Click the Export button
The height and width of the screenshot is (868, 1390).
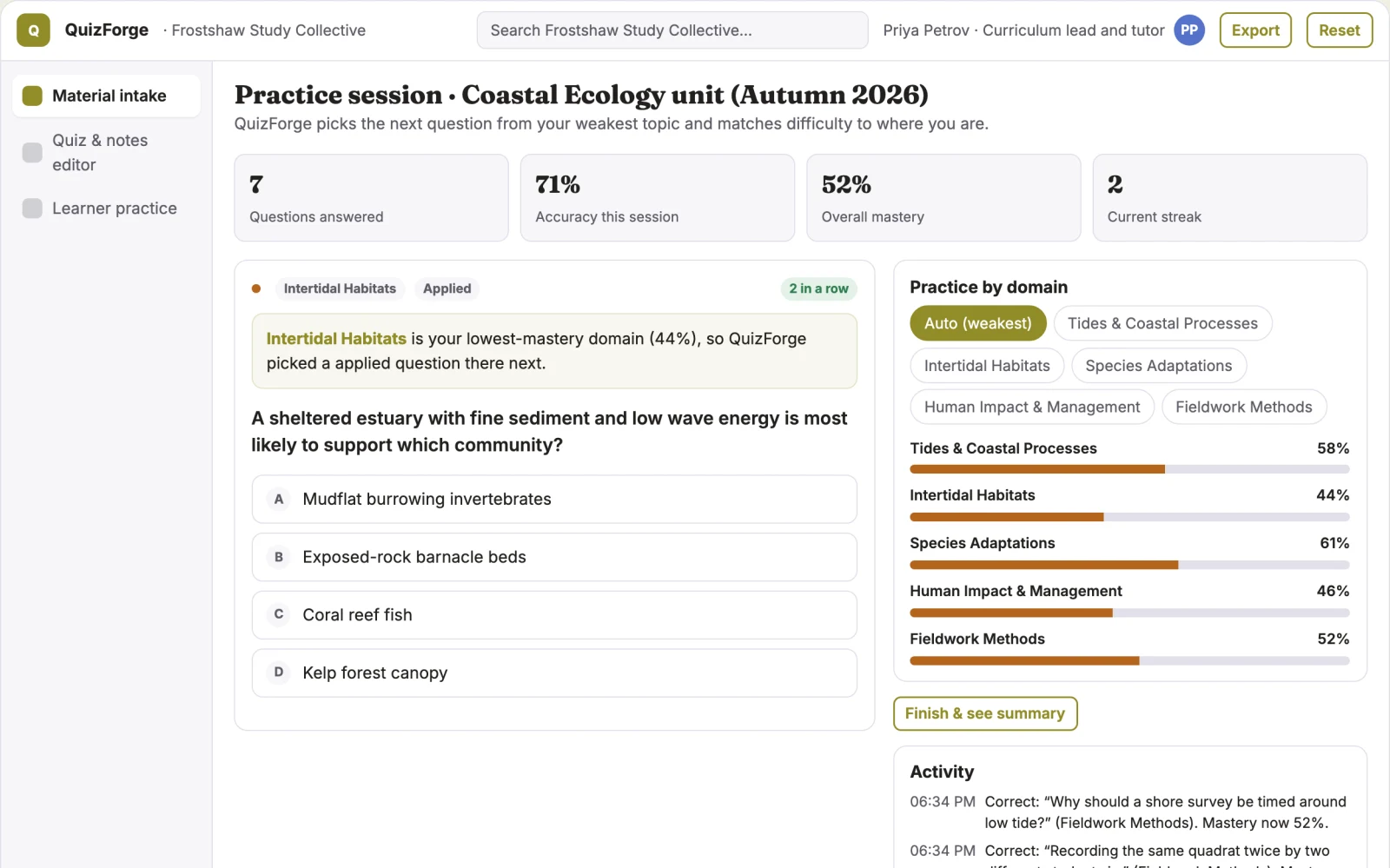[1255, 30]
